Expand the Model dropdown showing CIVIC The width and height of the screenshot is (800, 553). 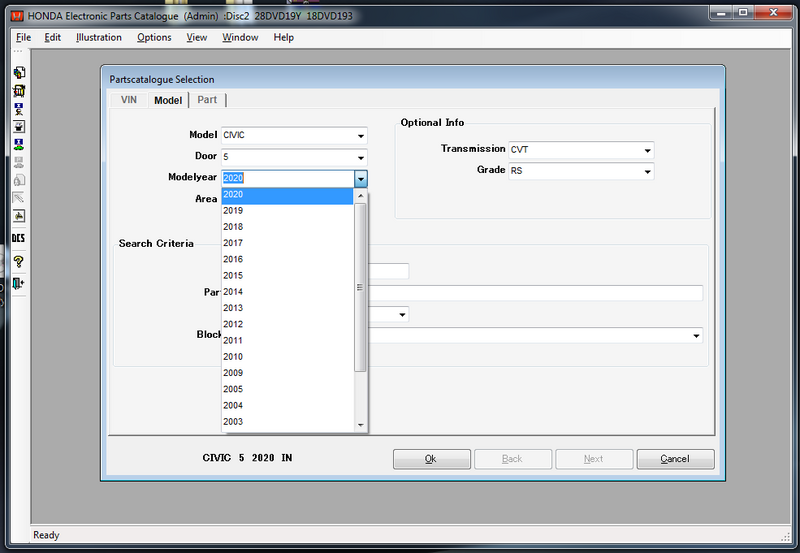[x=360, y=136]
